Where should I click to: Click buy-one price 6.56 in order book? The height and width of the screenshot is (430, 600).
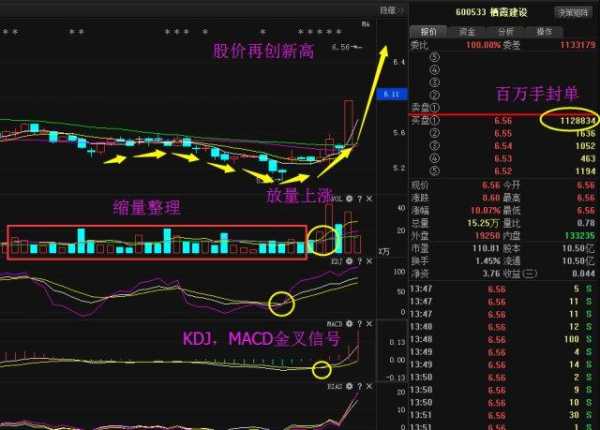click(503, 121)
